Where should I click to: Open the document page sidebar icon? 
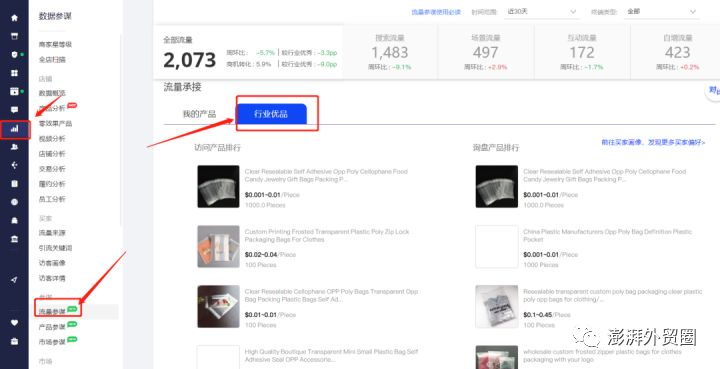tap(14, 184)
